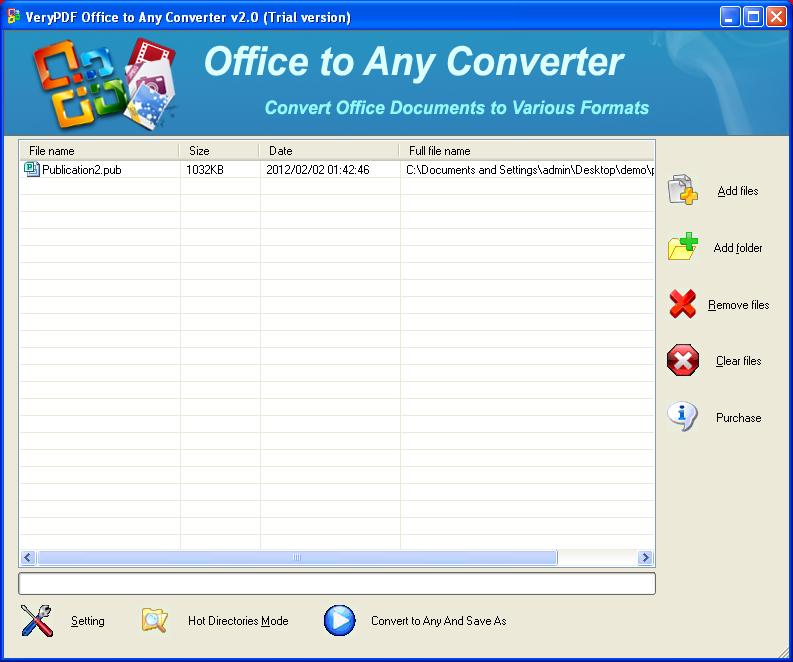Screen dimensions: 793x662
Task: Click the Clear files stop-sign icon
Action: click(x=682, y=361)
